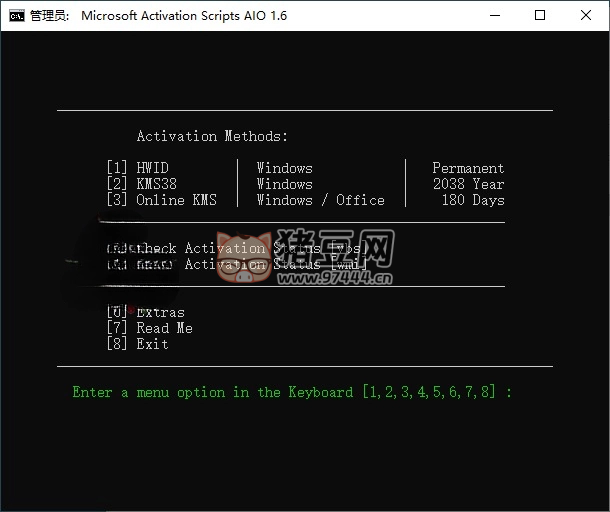Click the cmd icon in title bar

click(17, 16)
